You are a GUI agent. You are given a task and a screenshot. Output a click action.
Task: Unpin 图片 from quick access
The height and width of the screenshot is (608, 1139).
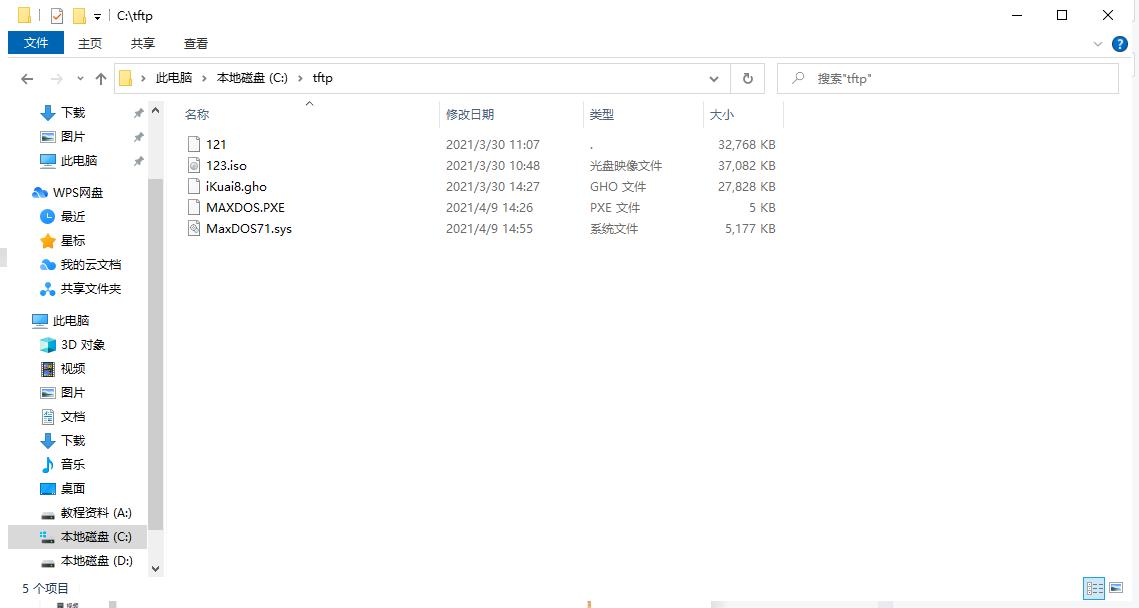138,136
